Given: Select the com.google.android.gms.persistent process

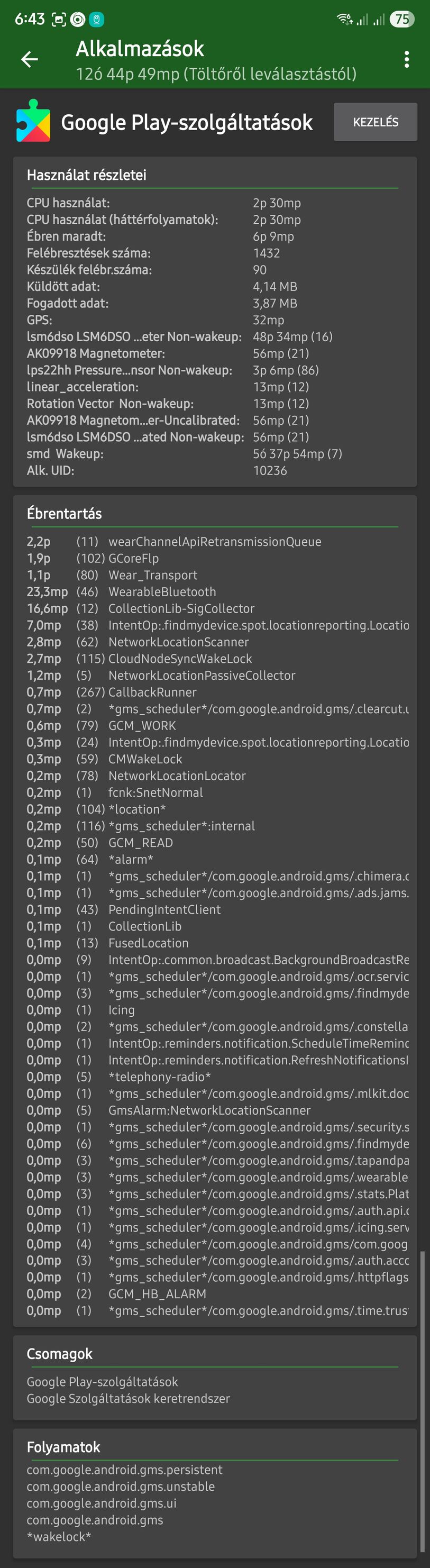Looking at the screenshot, I should (125, 1470).
